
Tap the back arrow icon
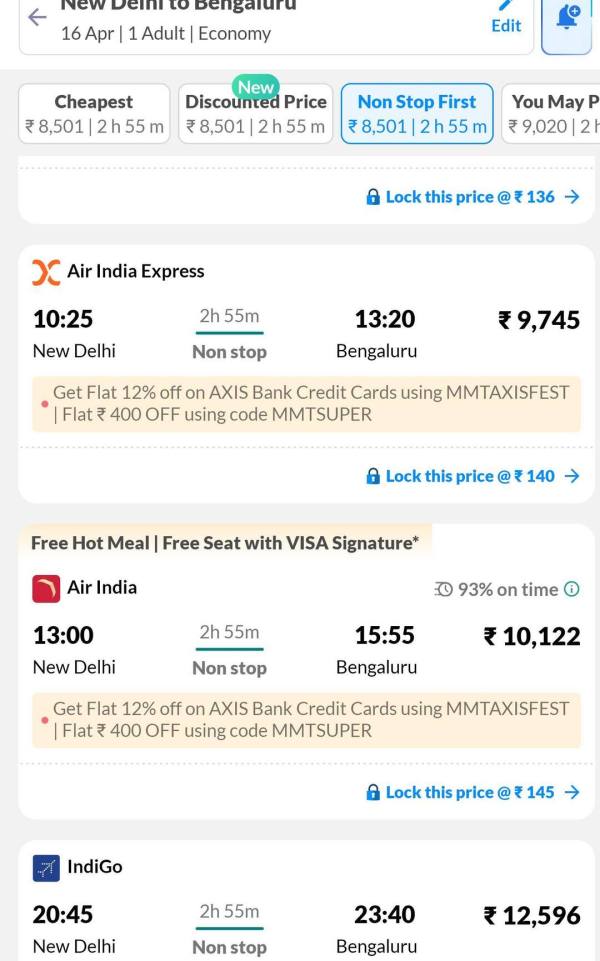pyautogui.click(x=37, y=17)
